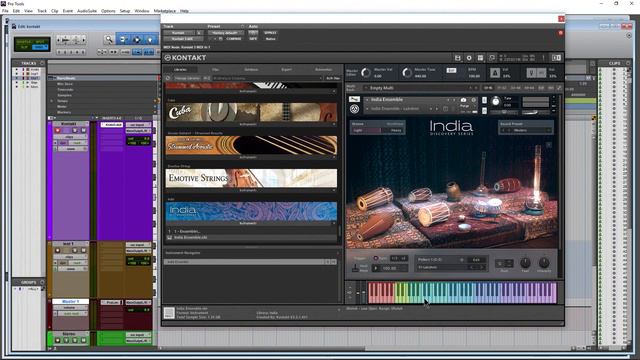Select India Ensemble.nki in the file list

(252, 237)
